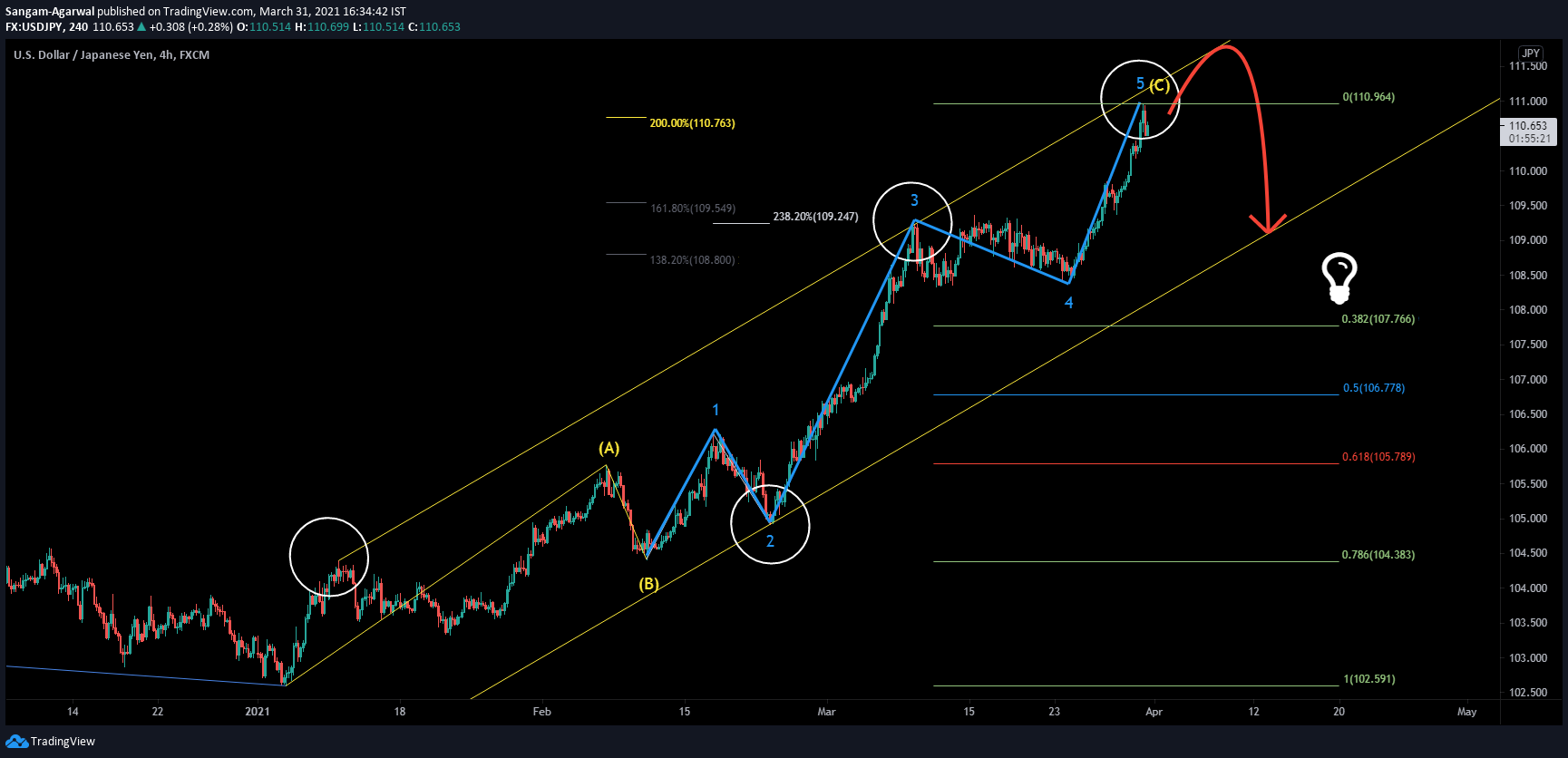Click the 1(102.591) Fibonacci label
Image resolution: width=1568 pixels, height=758 pixels.
pyautogui.click(x=1369, y=679)
